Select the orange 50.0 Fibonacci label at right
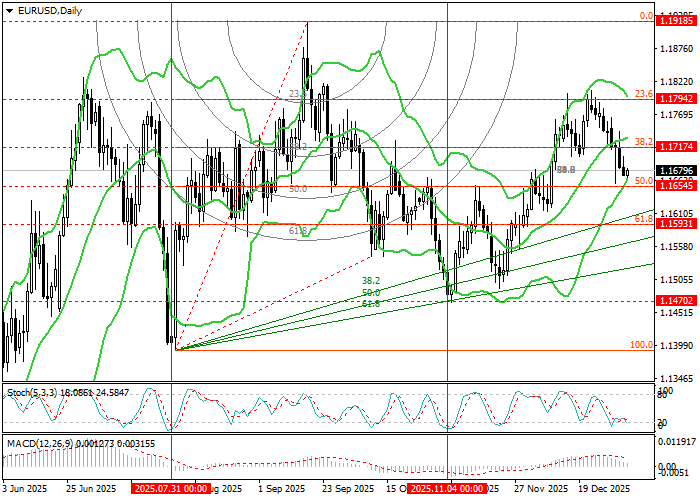Image resolution: width=700 pixels, height=500 pixels. [x=644, y=181]
